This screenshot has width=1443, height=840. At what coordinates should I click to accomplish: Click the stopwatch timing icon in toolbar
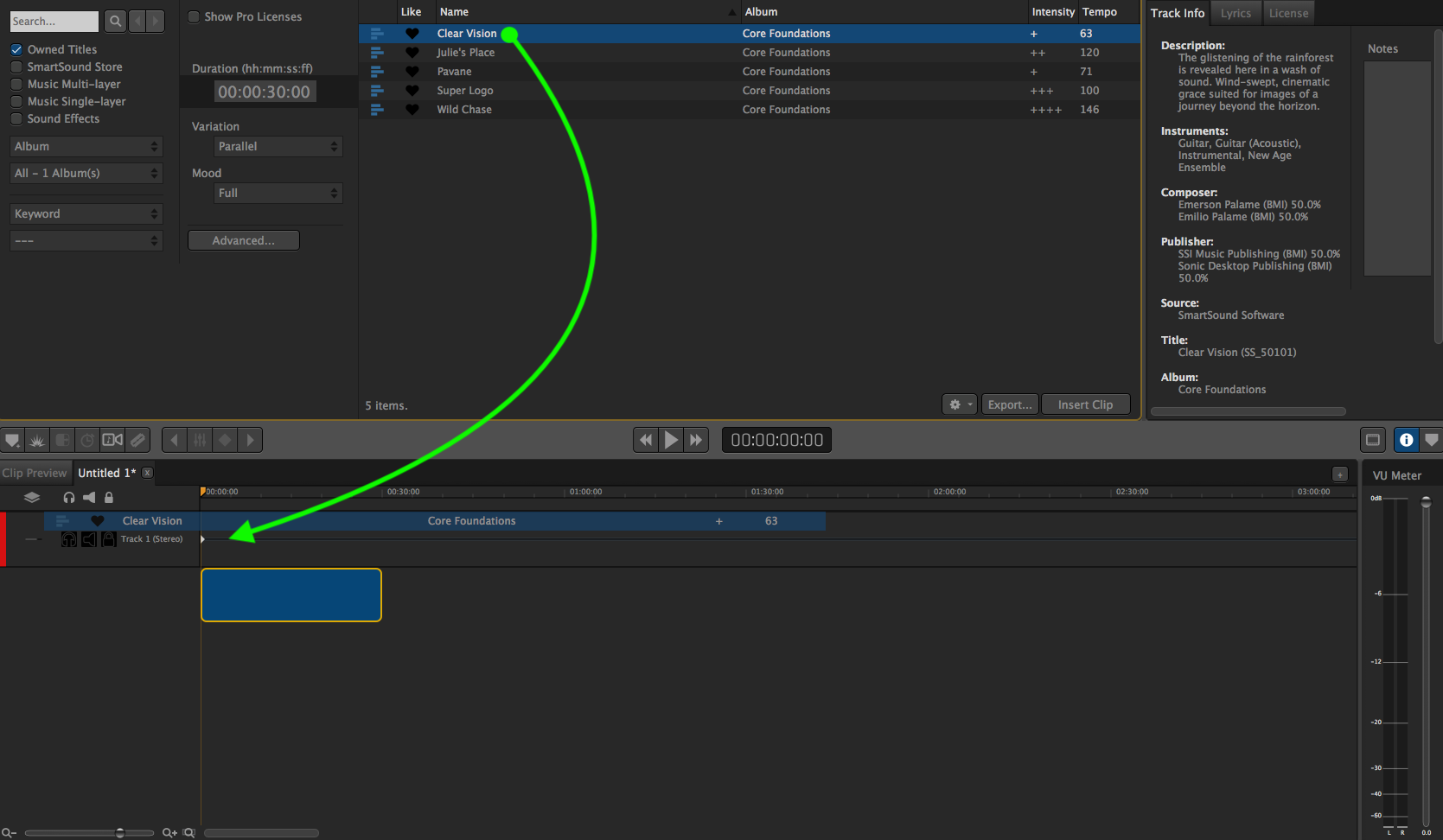87,440
